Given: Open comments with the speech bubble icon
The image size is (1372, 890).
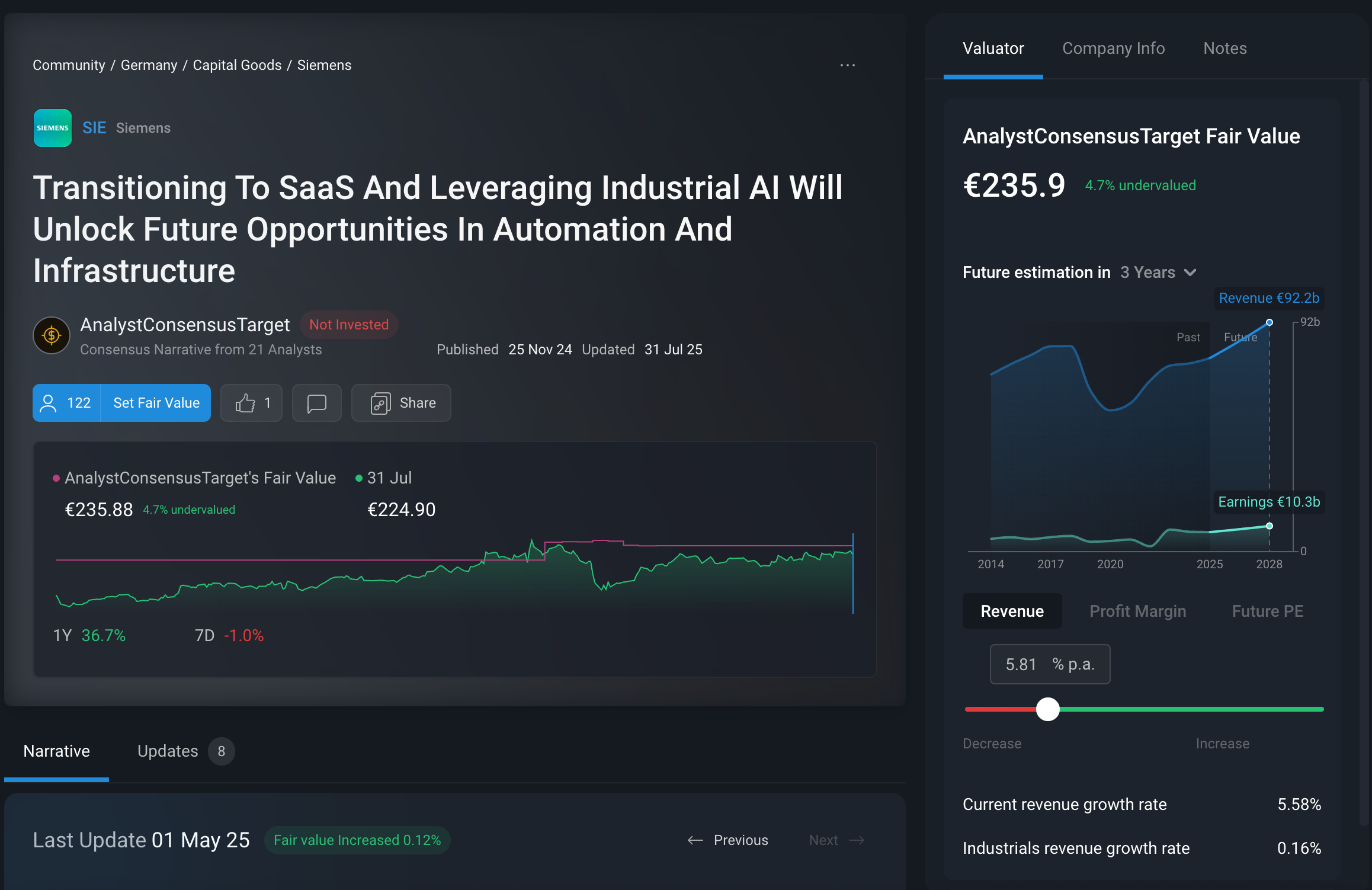Looking at the screenshot, I should click(317, 403).
